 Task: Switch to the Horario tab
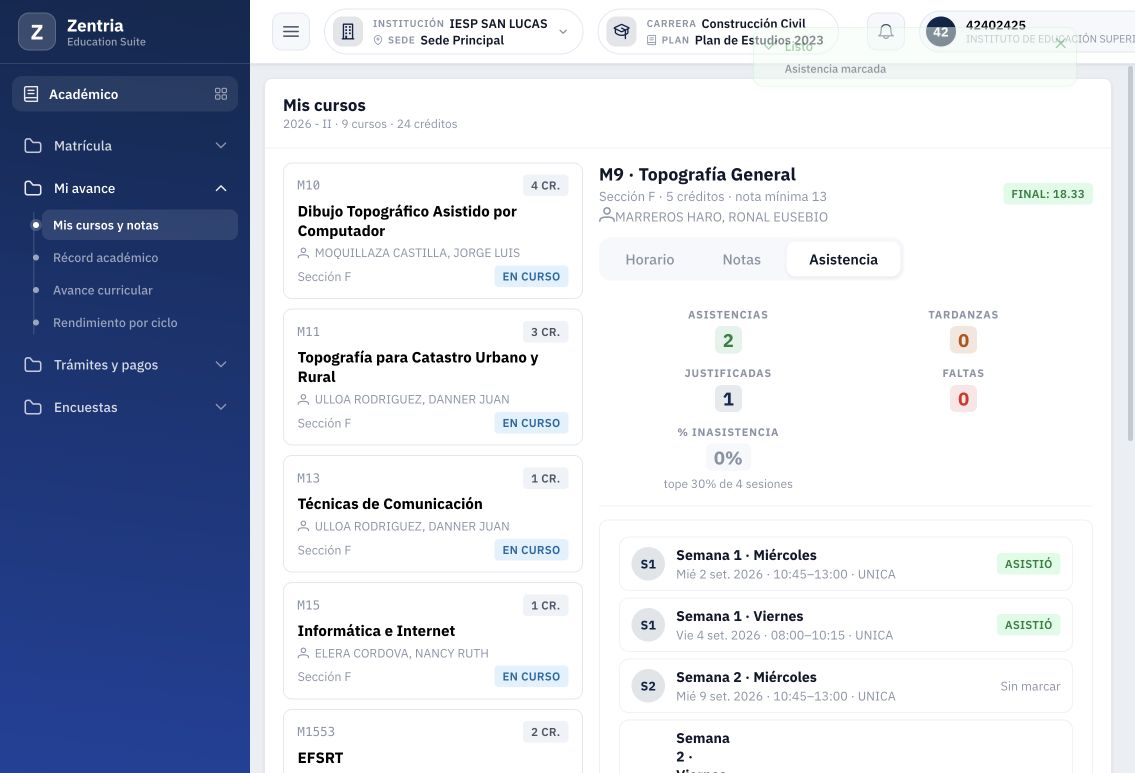tap(649, 260)
